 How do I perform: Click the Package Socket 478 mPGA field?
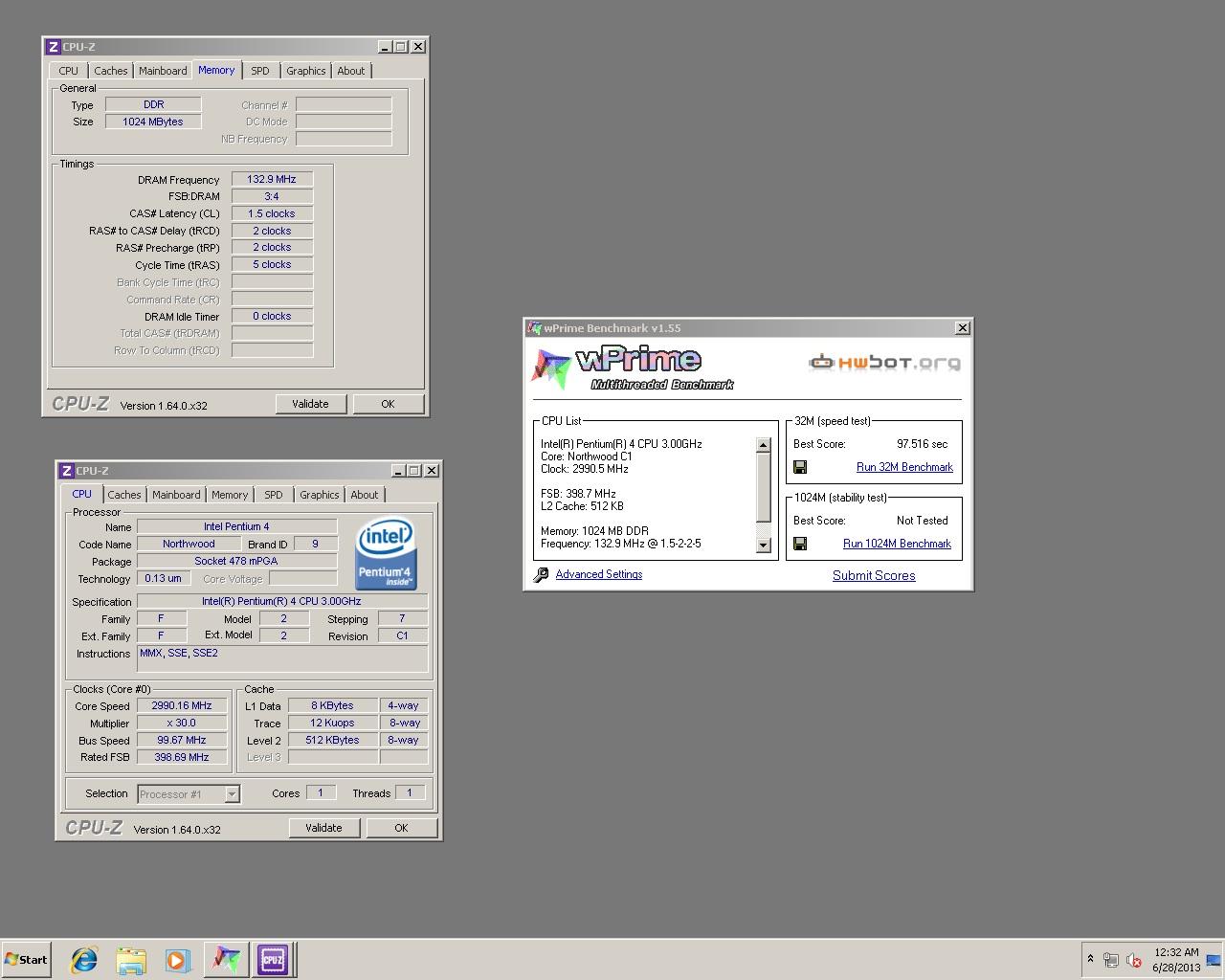coord(236,561)
